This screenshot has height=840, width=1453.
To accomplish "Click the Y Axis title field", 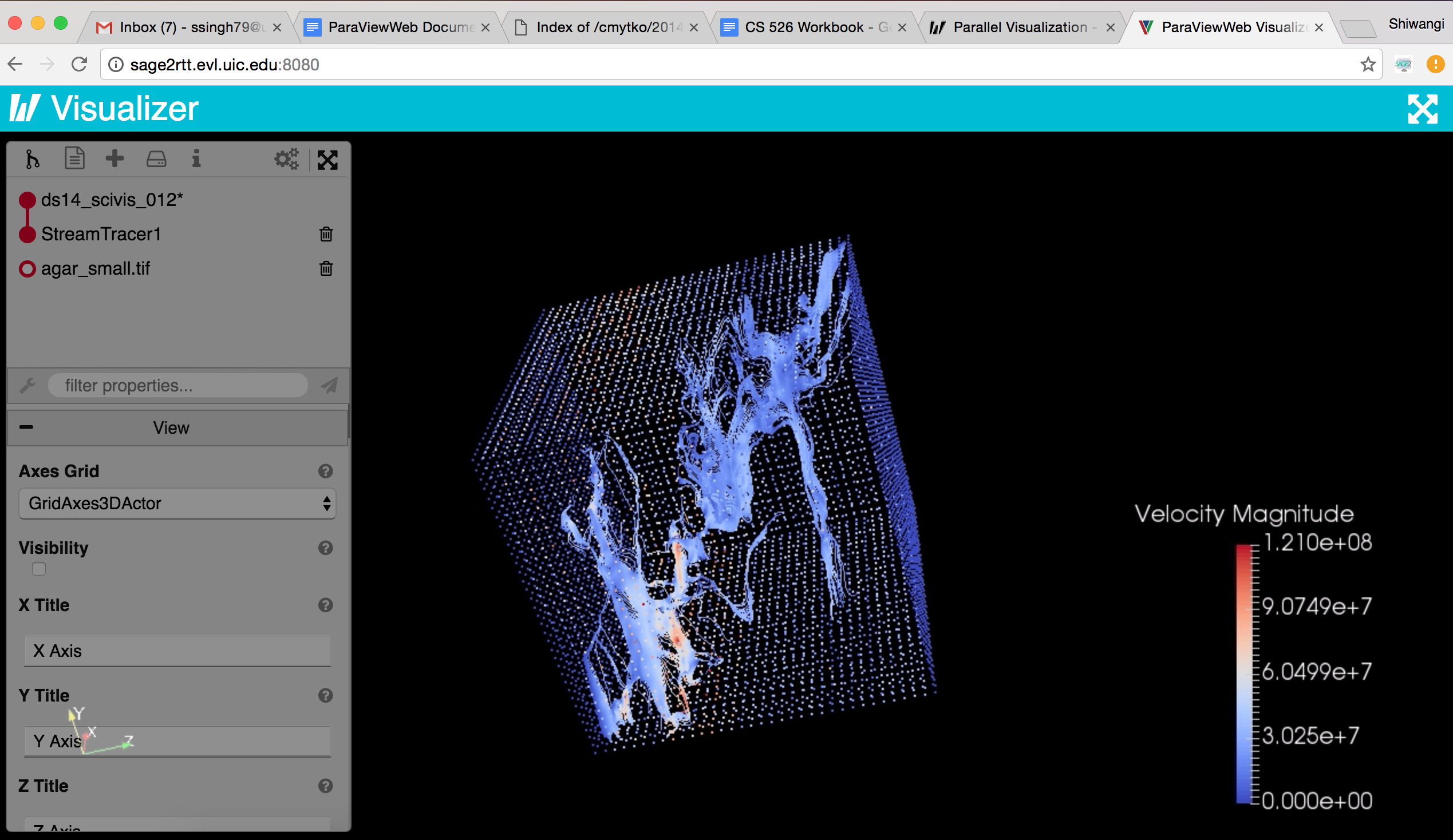I will tap(177, 741).
